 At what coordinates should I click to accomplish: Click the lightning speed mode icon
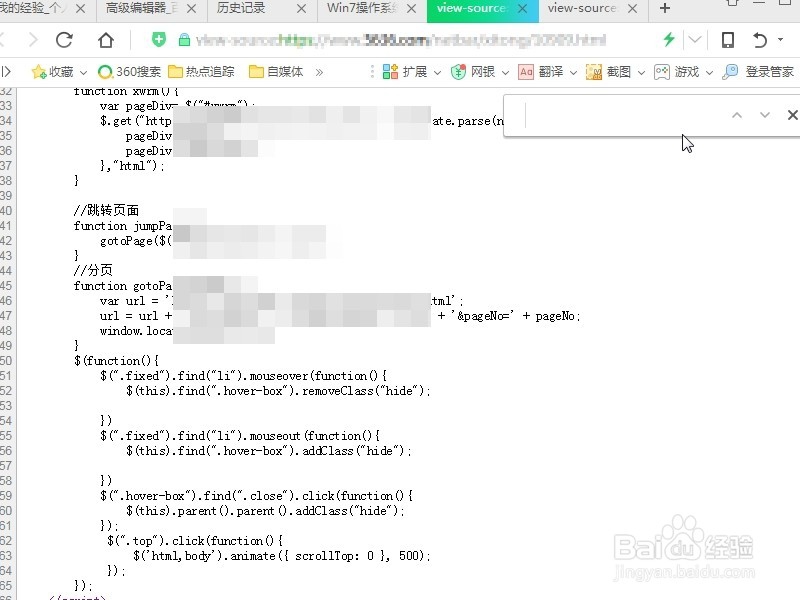coord(670,40)
